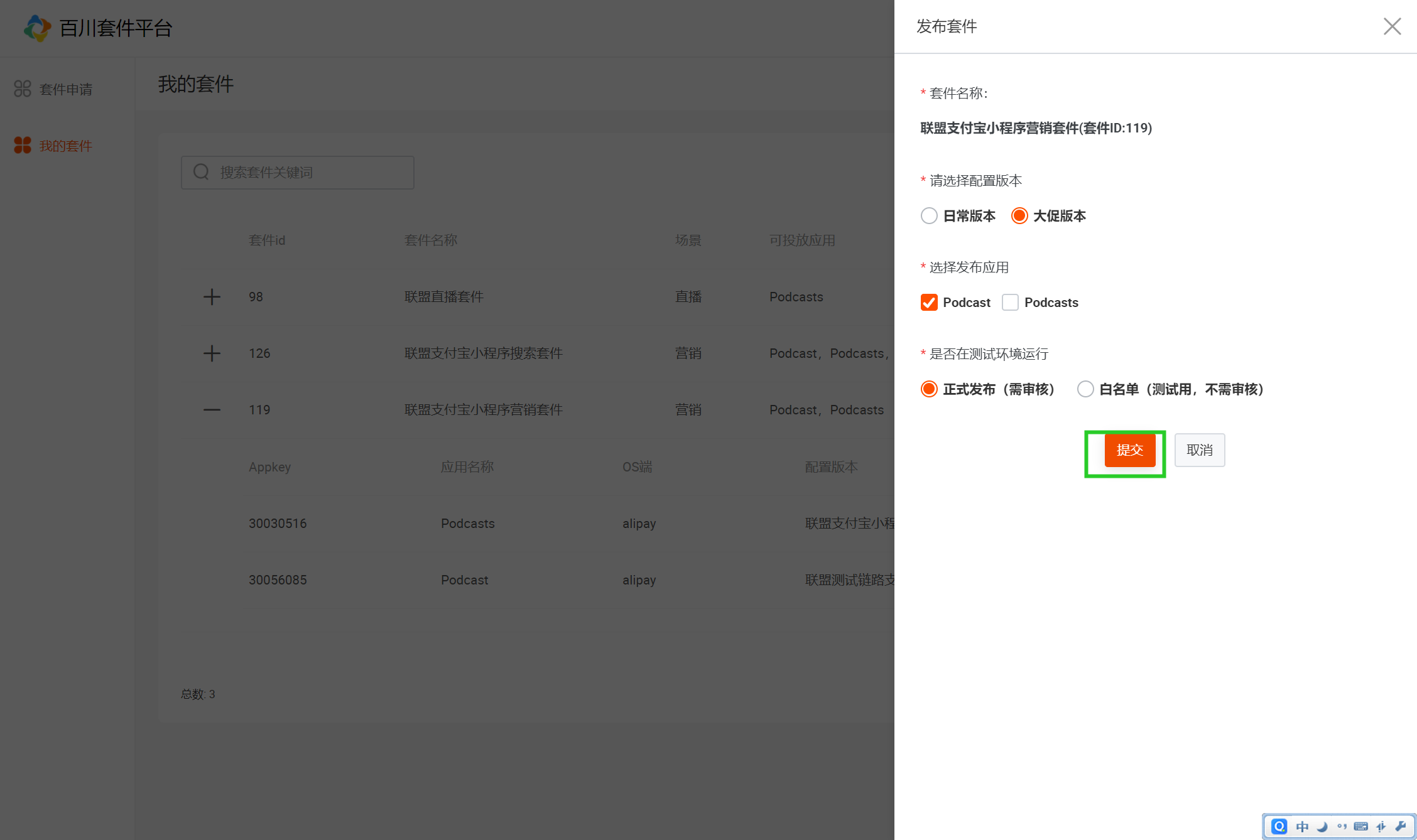Click the 发布套件 panel title

[x=947, y=26]
